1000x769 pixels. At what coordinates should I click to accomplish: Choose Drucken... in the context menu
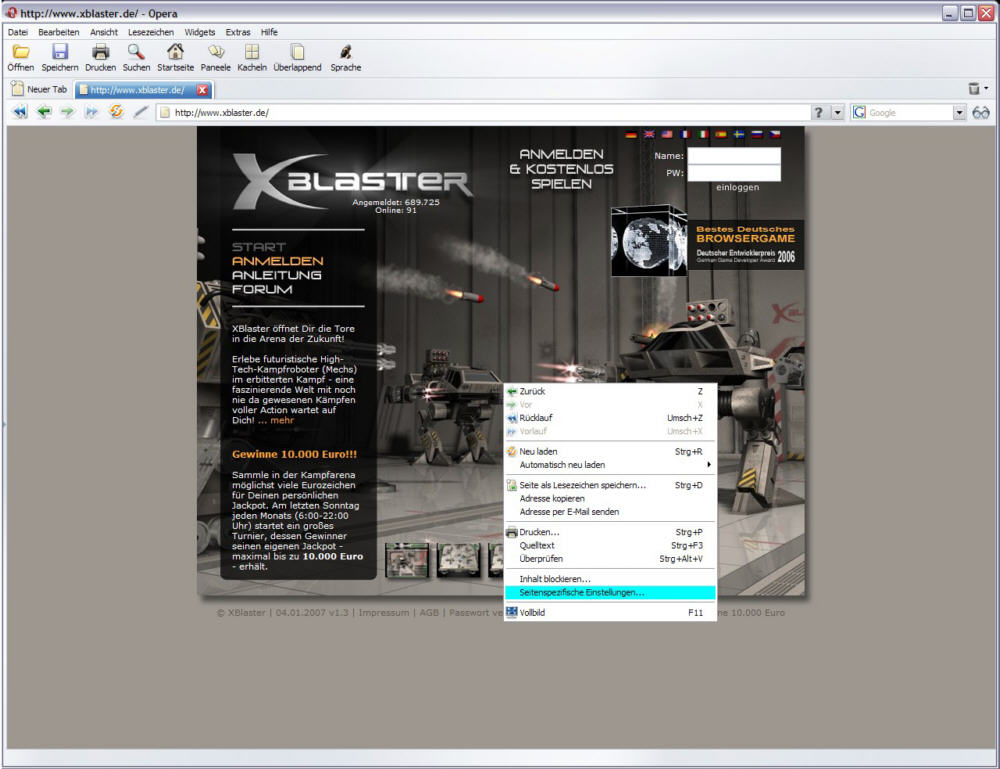pyautogui.click(x=610, y=532)
